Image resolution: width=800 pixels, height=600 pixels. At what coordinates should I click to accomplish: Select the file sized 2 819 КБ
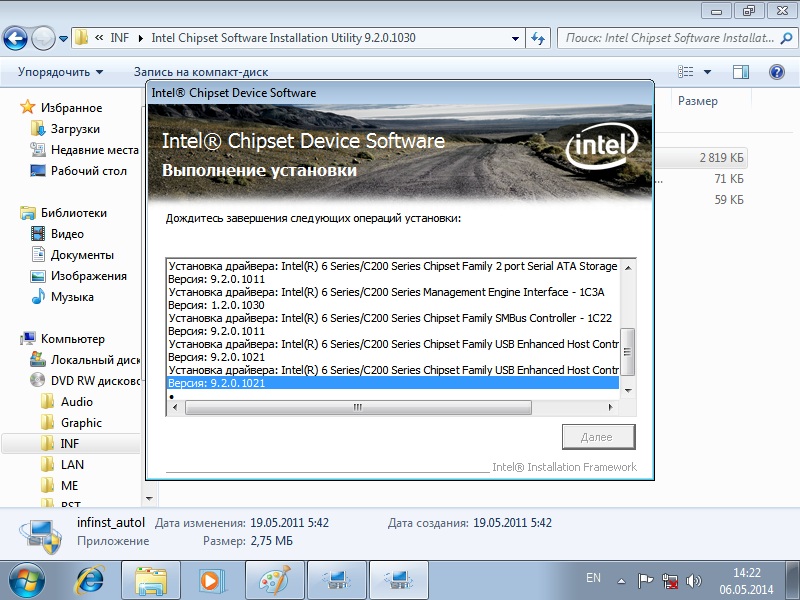click(x=721, y=158)
